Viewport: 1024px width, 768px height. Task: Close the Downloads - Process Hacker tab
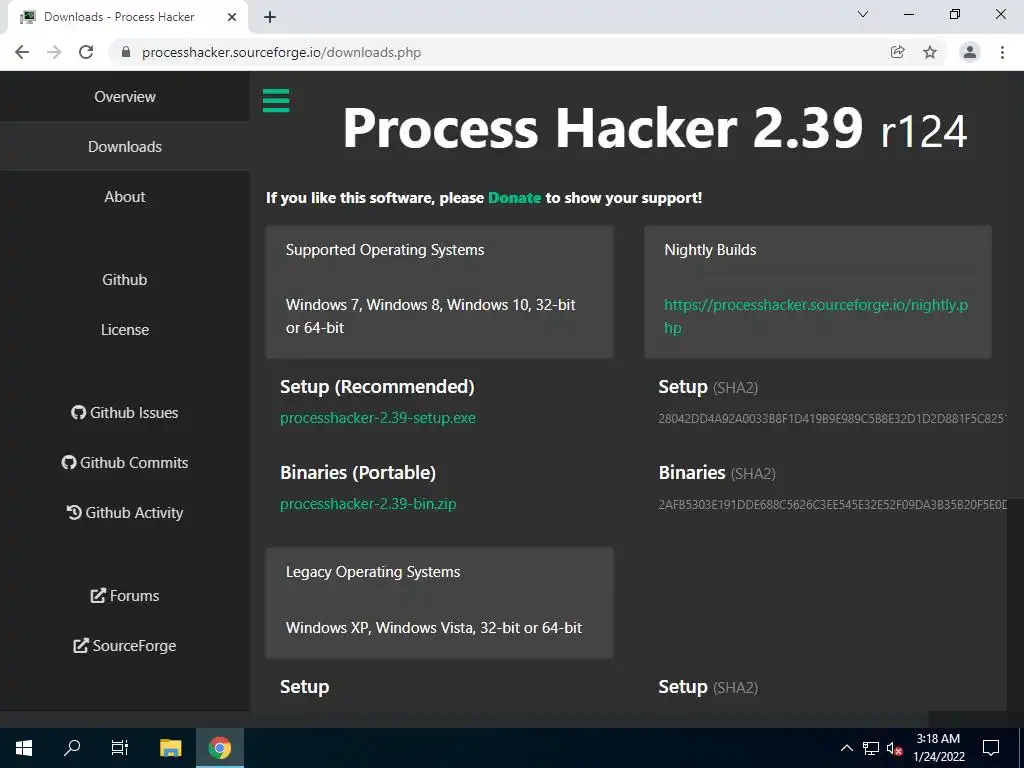[232, 17]
